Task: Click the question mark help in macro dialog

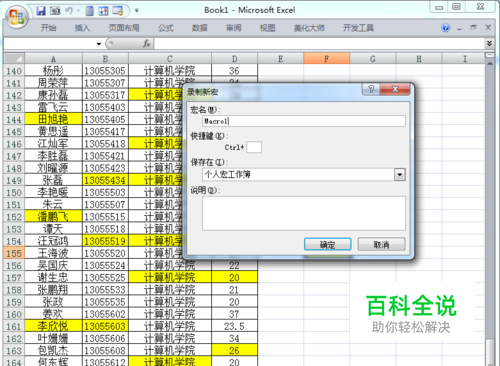Action: click(371, 89)
